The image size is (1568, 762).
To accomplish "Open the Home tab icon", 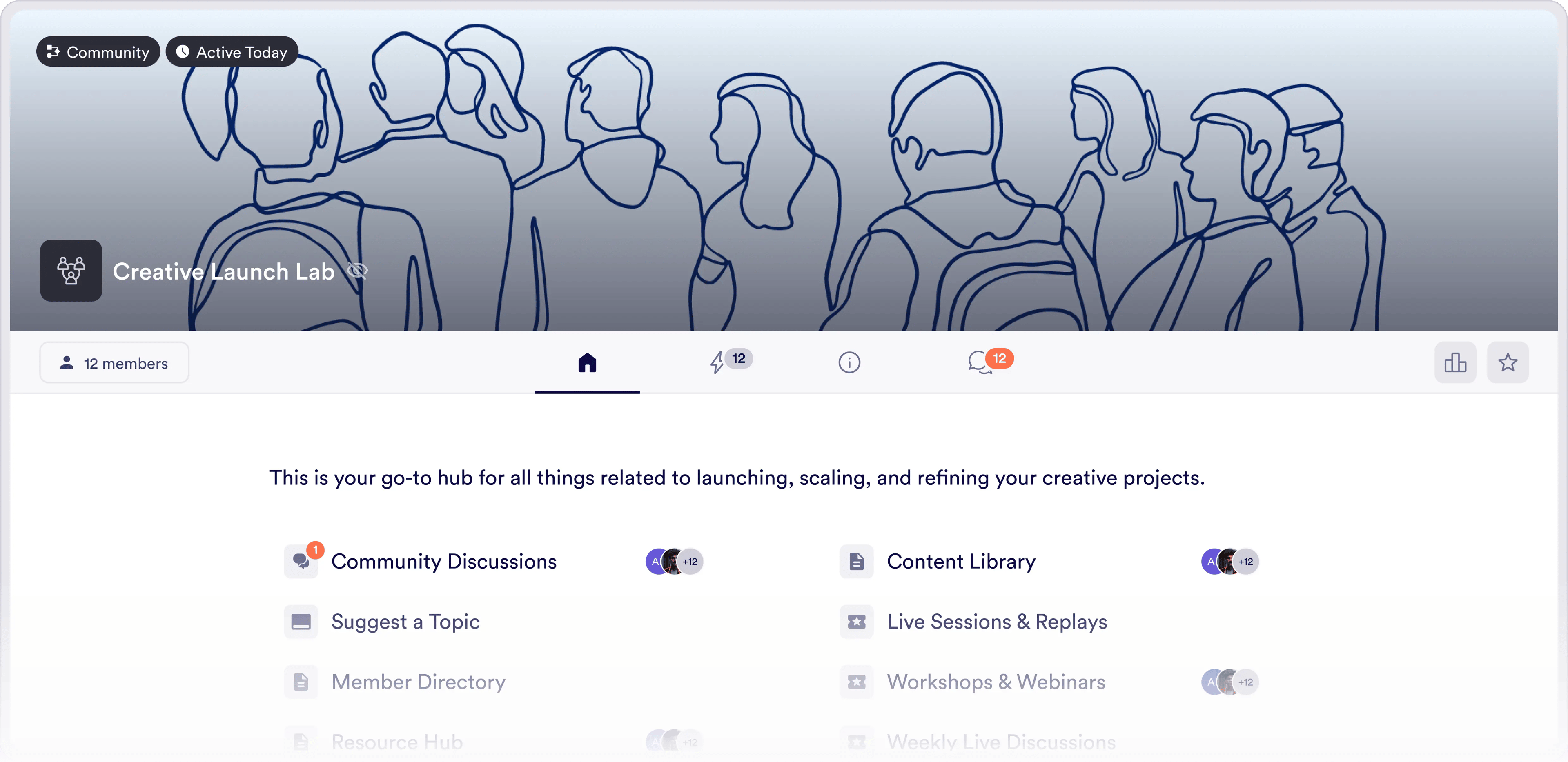I will pyautogui.click(x=587, y=363).
